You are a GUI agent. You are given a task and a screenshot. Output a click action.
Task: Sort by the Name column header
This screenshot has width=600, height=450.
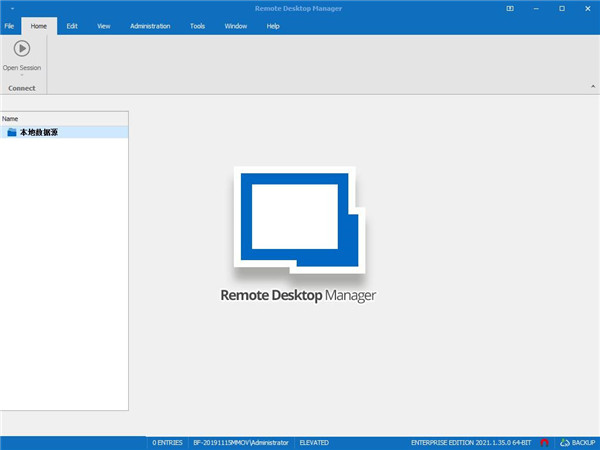tap(64, 119)
